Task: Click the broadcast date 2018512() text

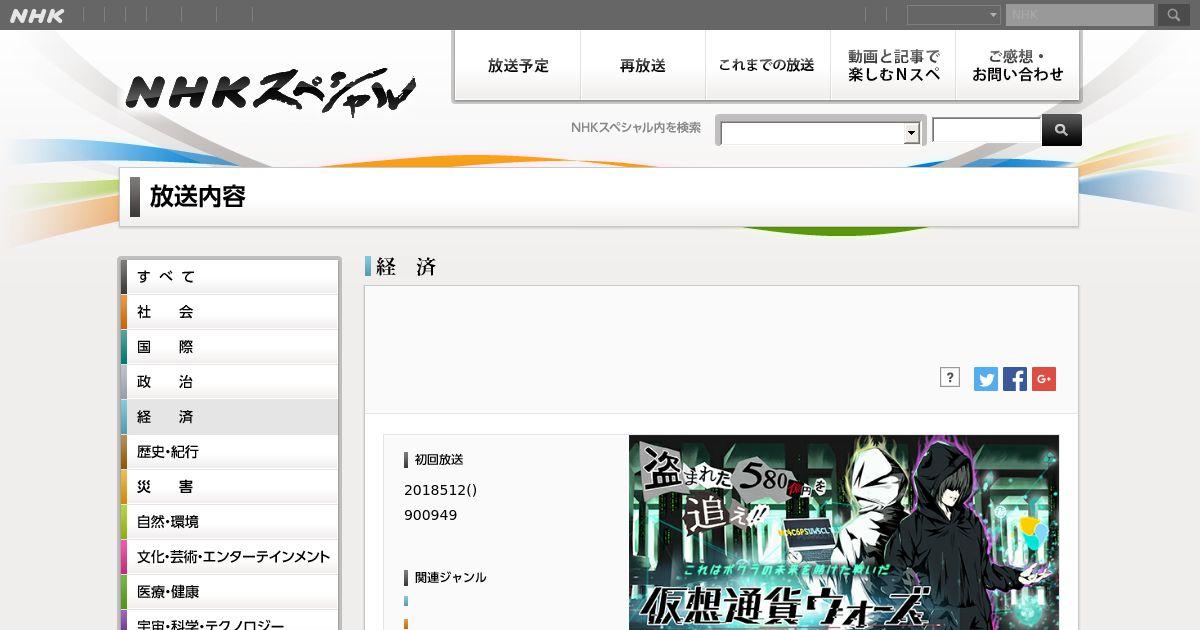Action: point(441,490)
